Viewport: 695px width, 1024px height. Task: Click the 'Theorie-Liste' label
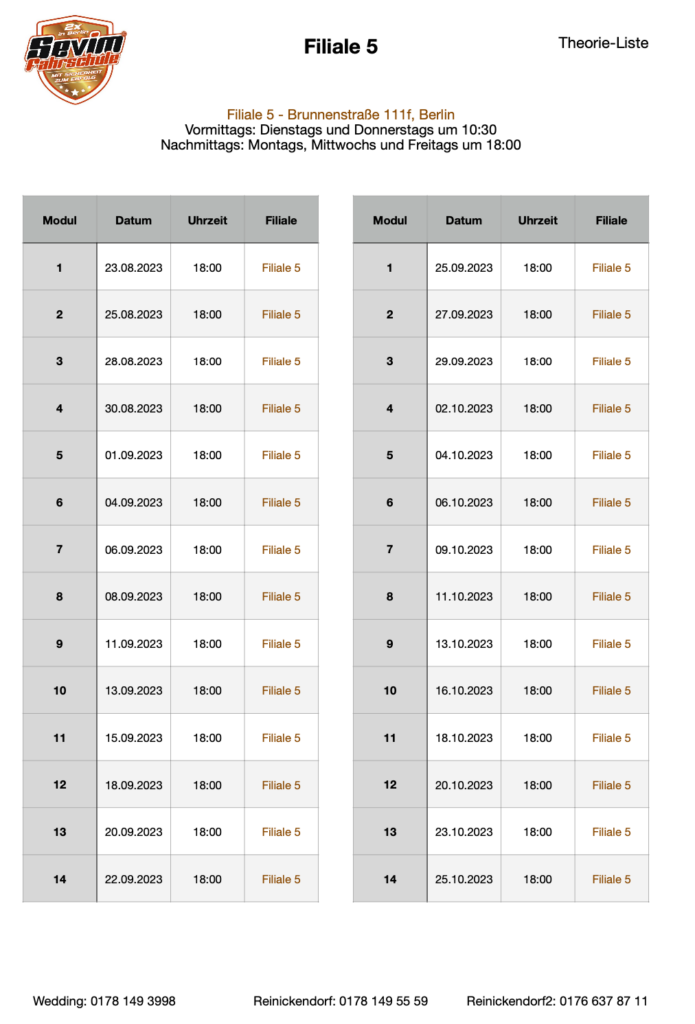click(603, 43)
